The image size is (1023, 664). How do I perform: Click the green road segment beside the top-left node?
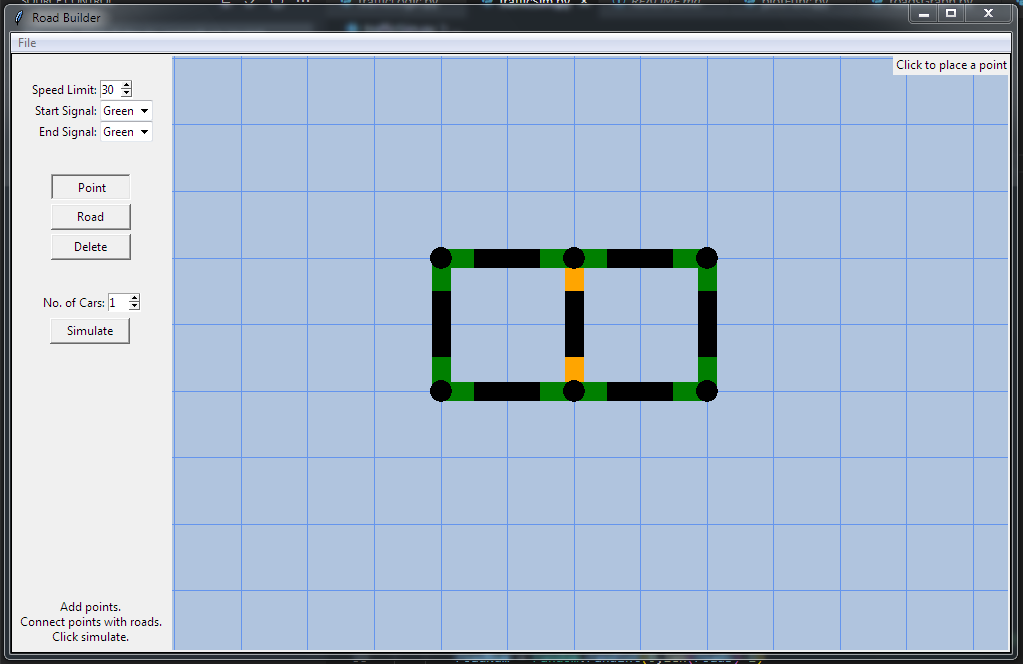(461, 257)
